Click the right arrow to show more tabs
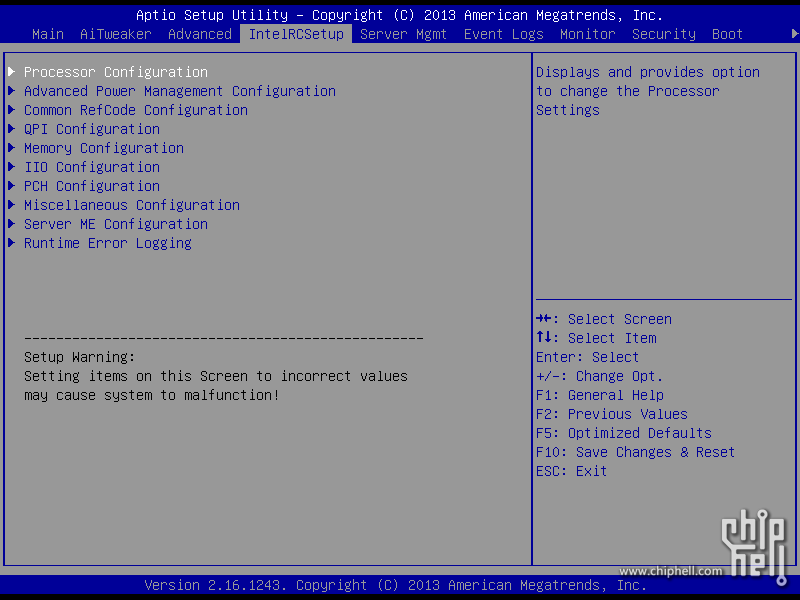Viewport: 800px width, 600px height. point(795,34)
